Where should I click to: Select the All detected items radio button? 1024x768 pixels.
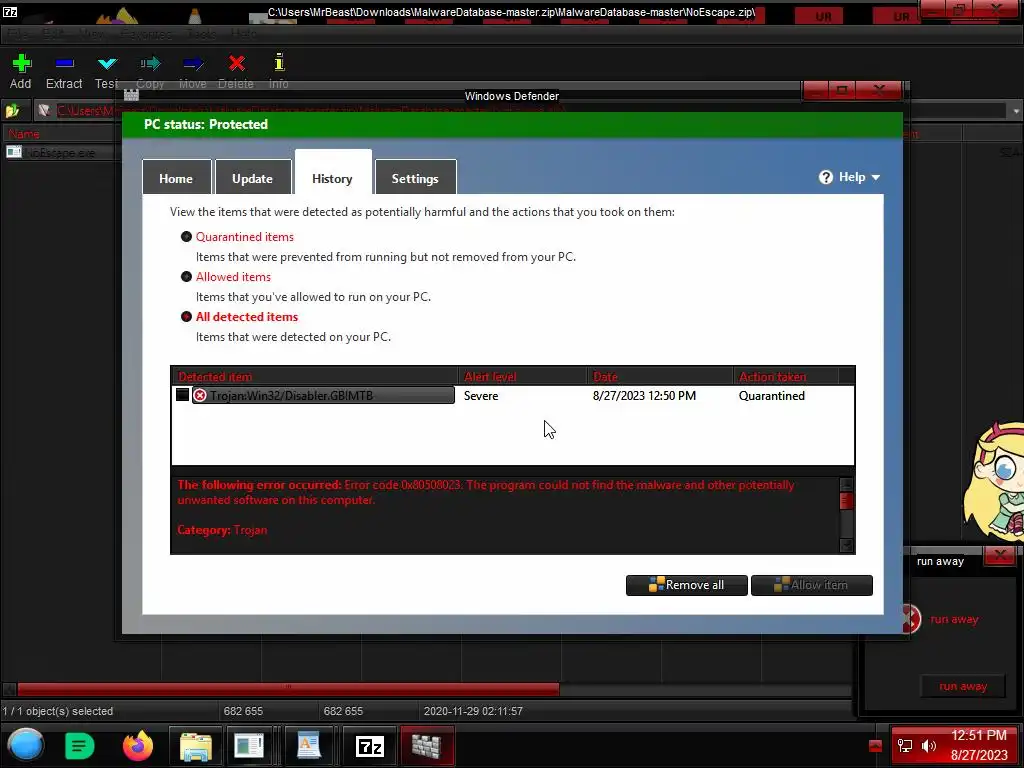pyautogui.click(x=186, y=317)
